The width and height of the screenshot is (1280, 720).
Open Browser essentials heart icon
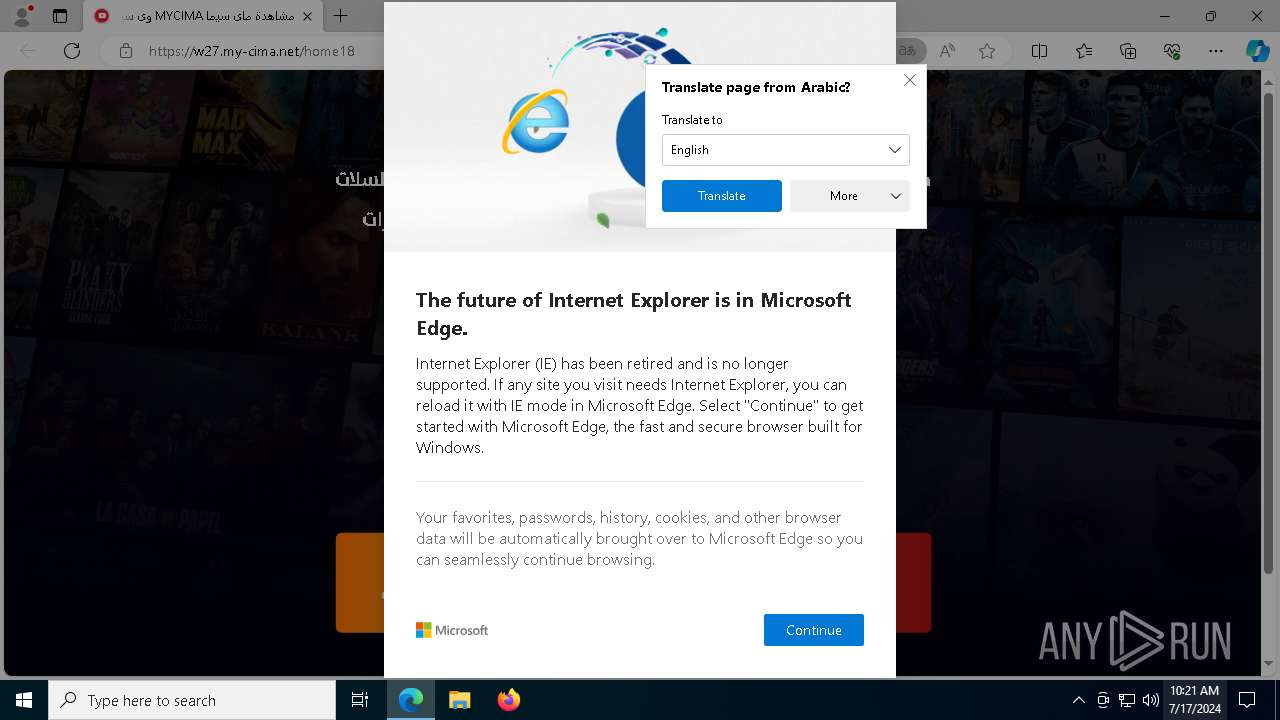pyautogui.click(x=1172, y=51)
